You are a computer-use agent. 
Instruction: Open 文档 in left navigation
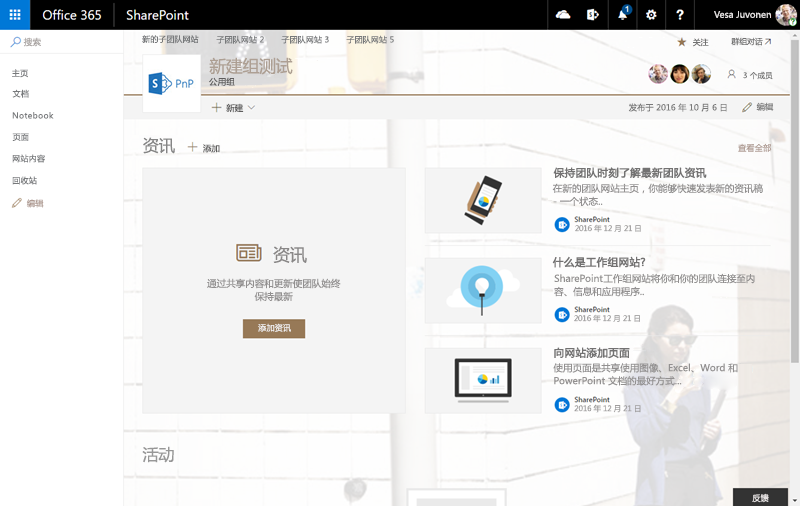[x=21, y=94]
